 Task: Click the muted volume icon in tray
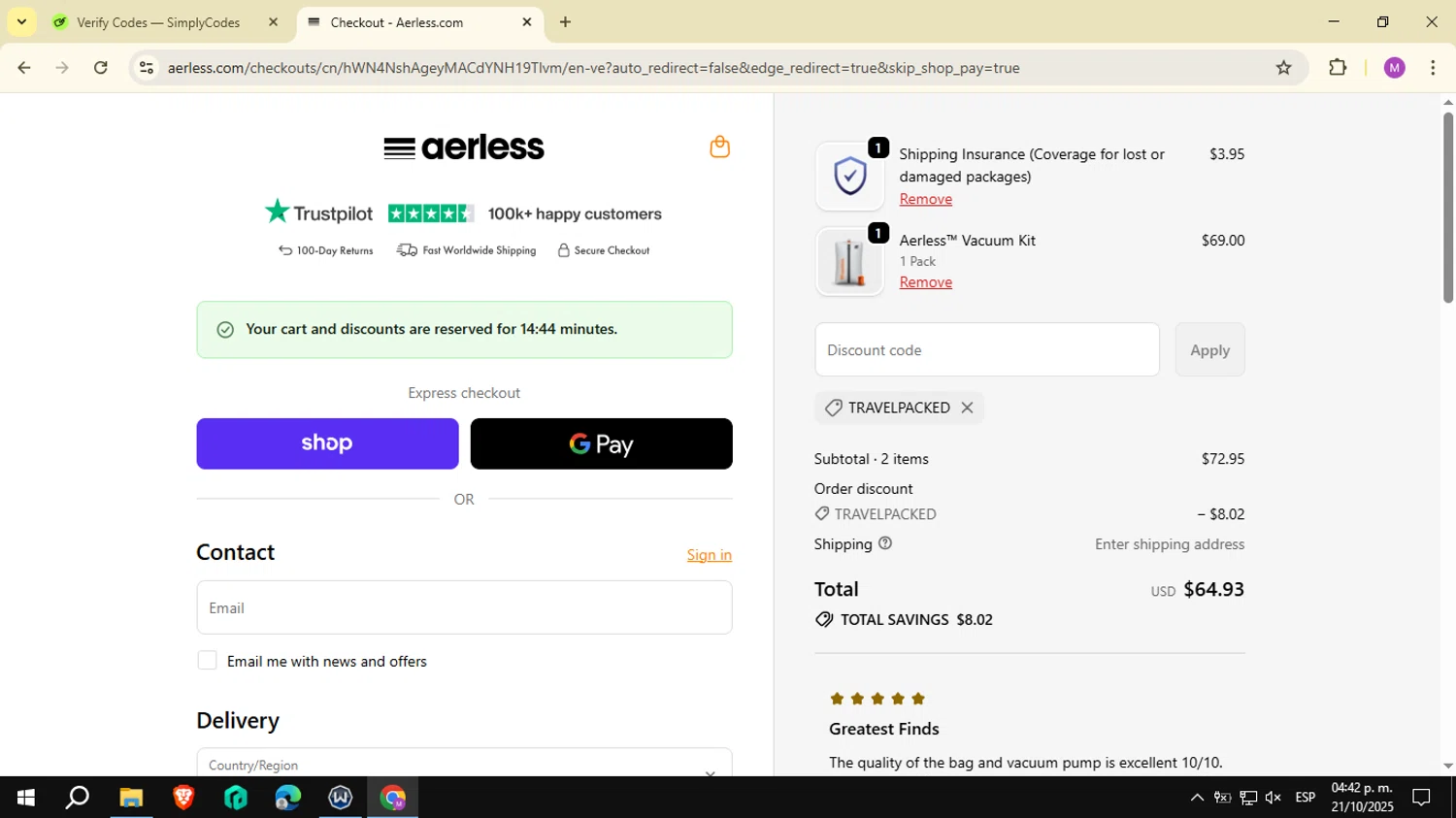tap(1274, 798)
